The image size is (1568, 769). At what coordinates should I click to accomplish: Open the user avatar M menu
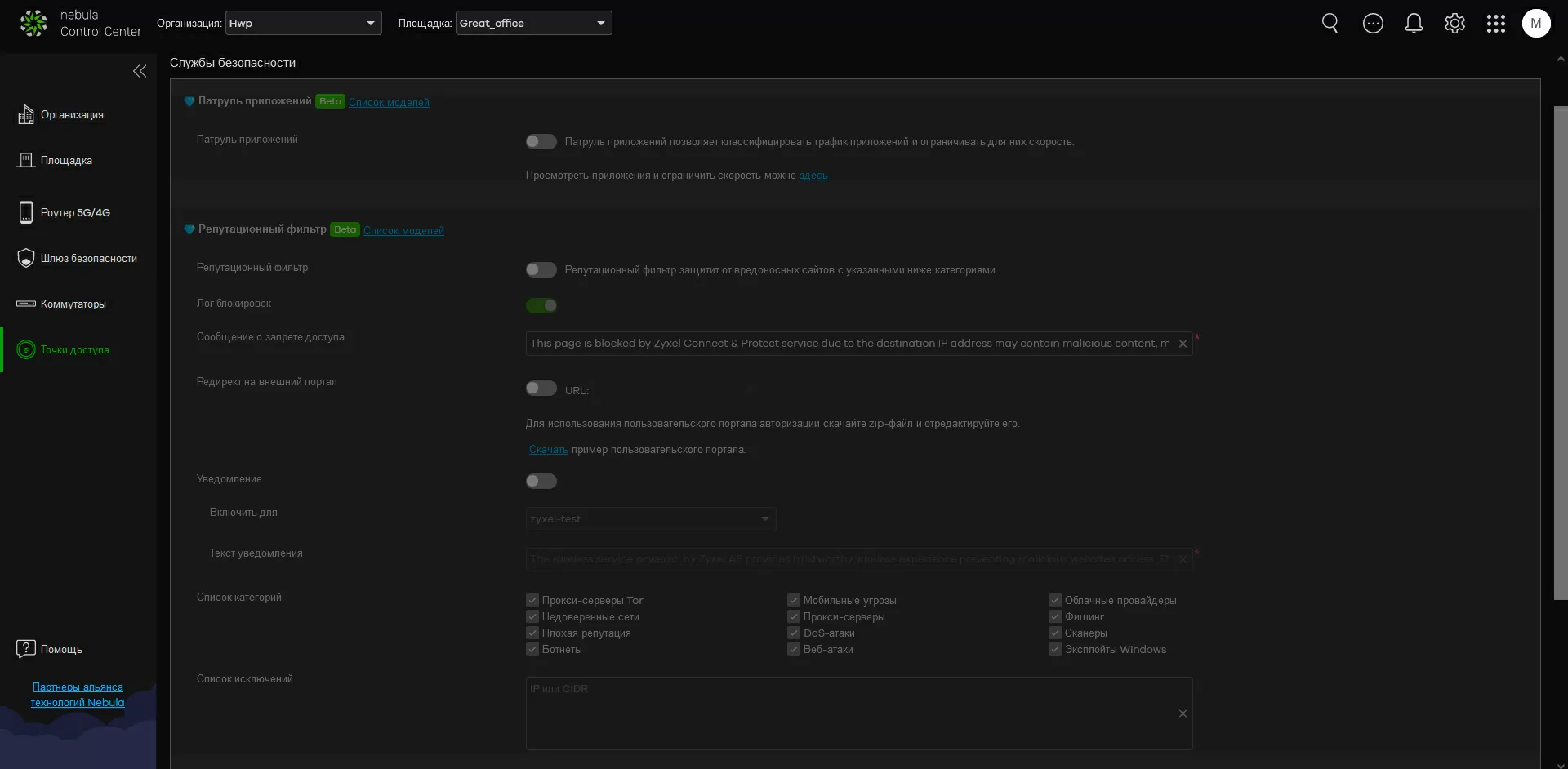[x=1536, y=23]
